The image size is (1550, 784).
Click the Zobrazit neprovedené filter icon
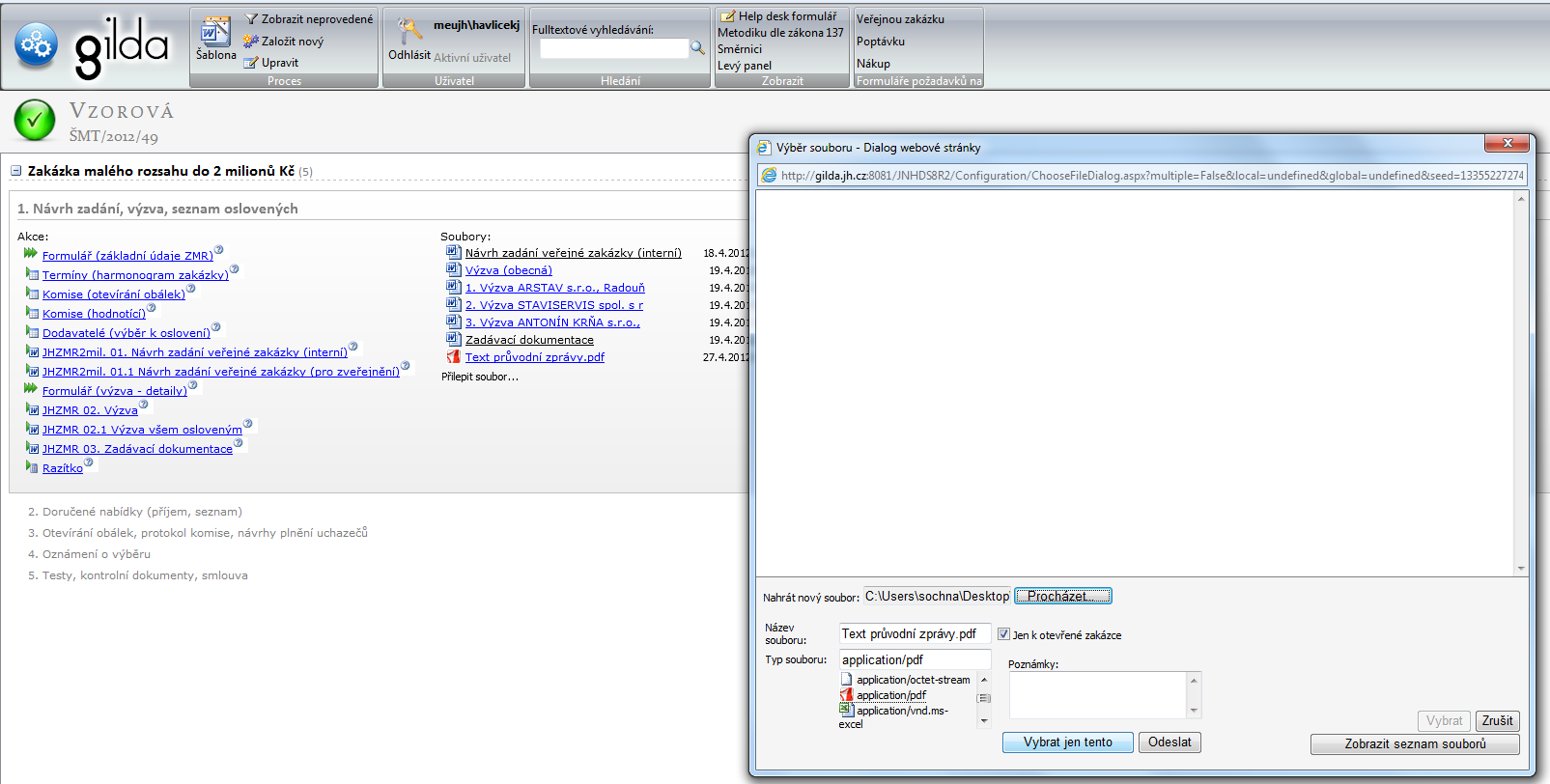coord(251,19)
